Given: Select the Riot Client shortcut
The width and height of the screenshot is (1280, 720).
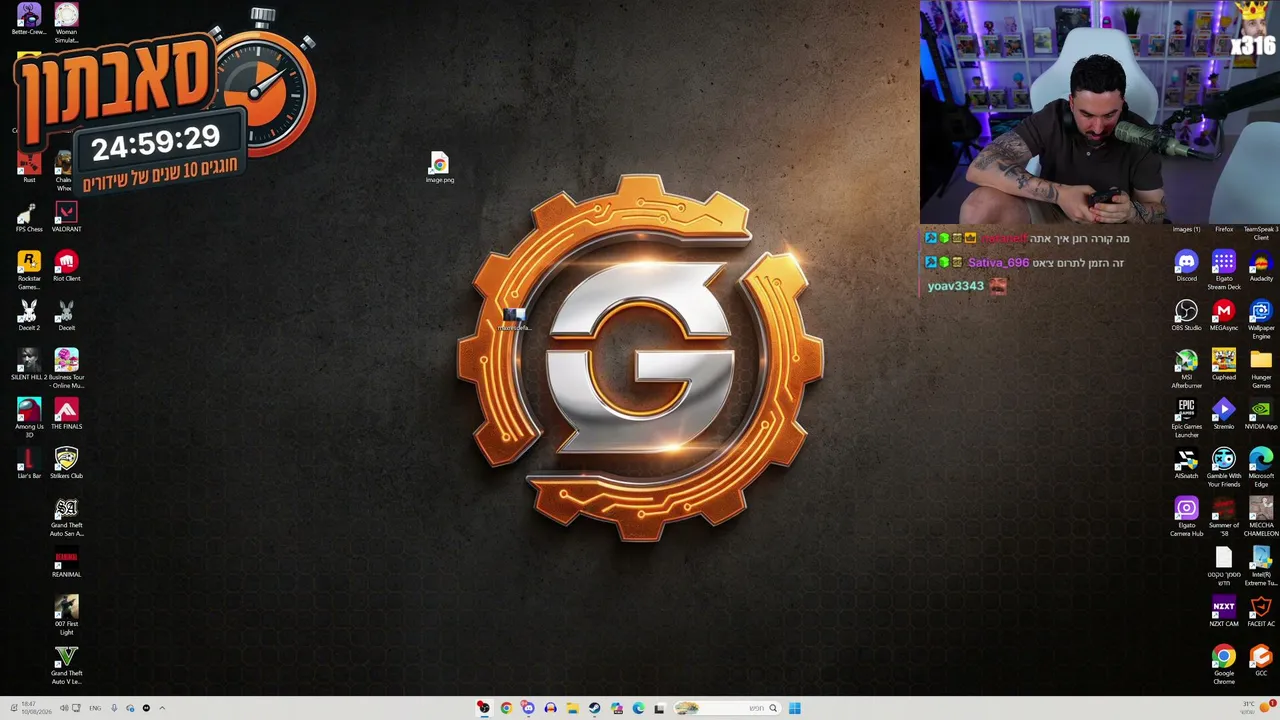Looking at the screenshot, I should [66, 266].
